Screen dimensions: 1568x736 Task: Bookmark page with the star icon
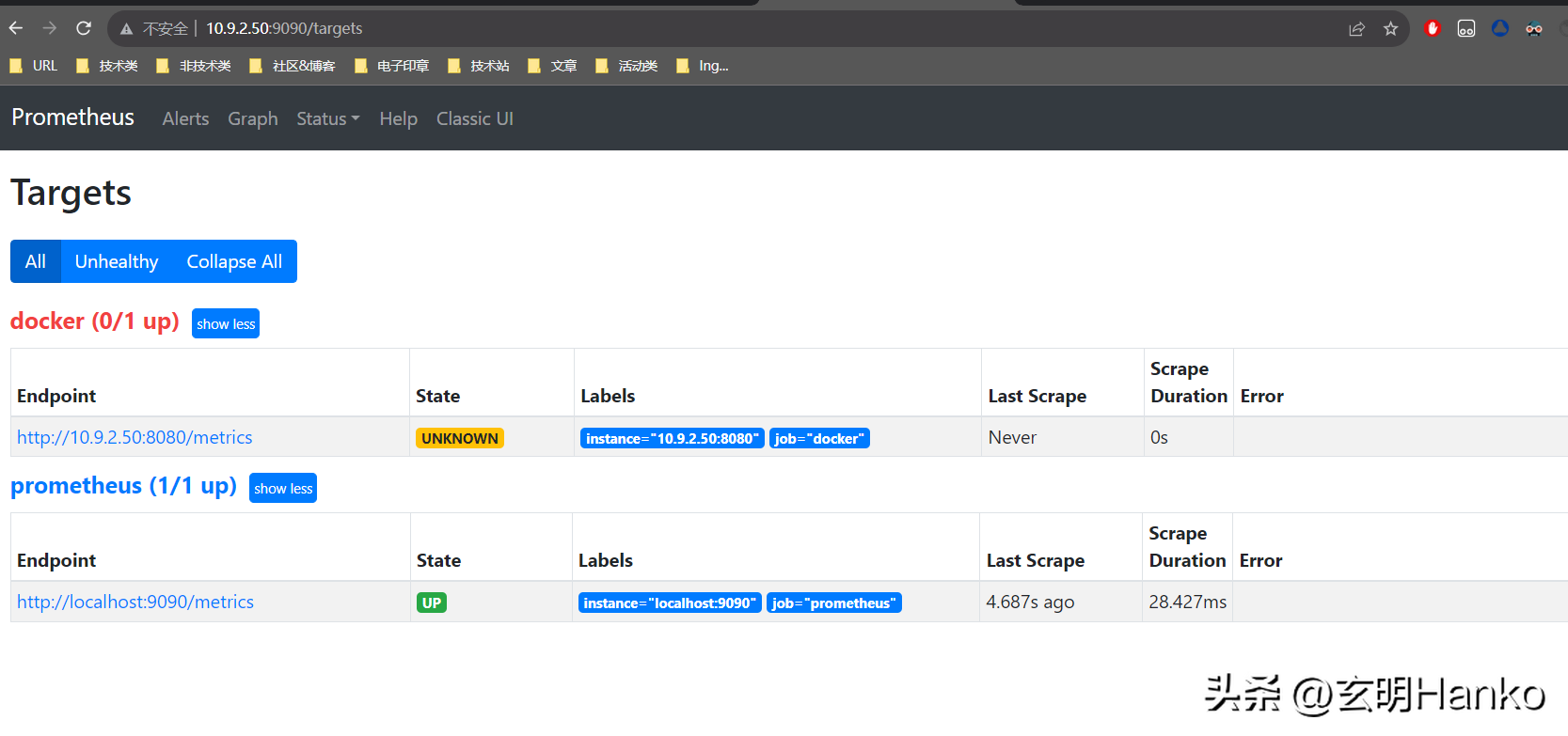pyautogui.click(x=1390, y=29)
